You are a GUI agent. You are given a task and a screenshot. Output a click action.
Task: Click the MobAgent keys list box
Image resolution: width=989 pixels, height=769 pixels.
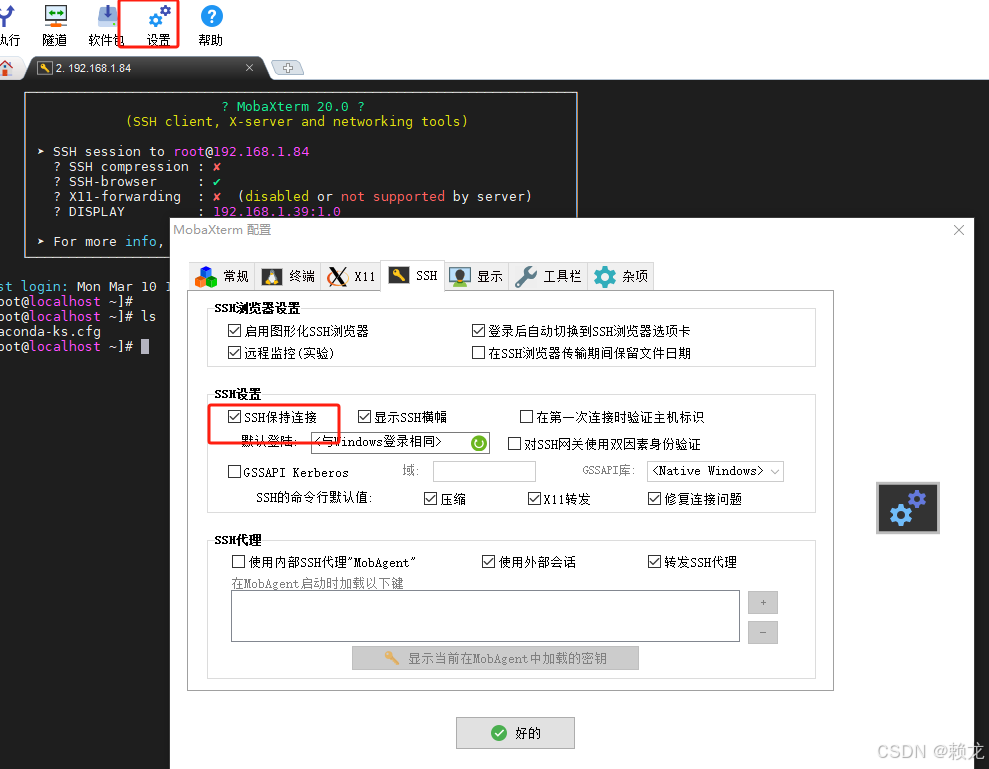click(x=485, y=616)
